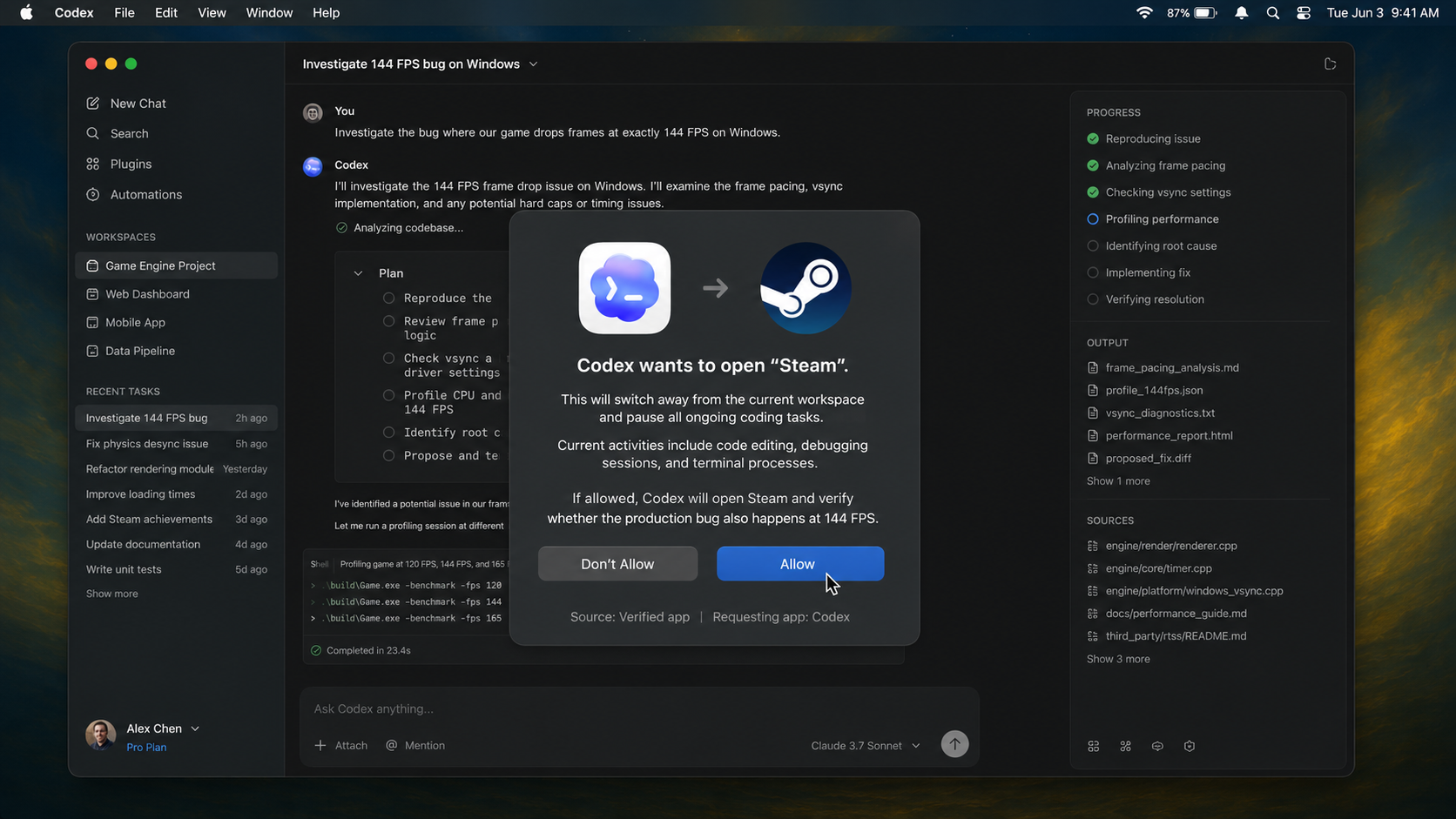Image resolution: width=1456 pixels, height=819 pixels.
Task: Open the Claude 3.7 Sonnet model dropdown
Action: pos(865,746)
